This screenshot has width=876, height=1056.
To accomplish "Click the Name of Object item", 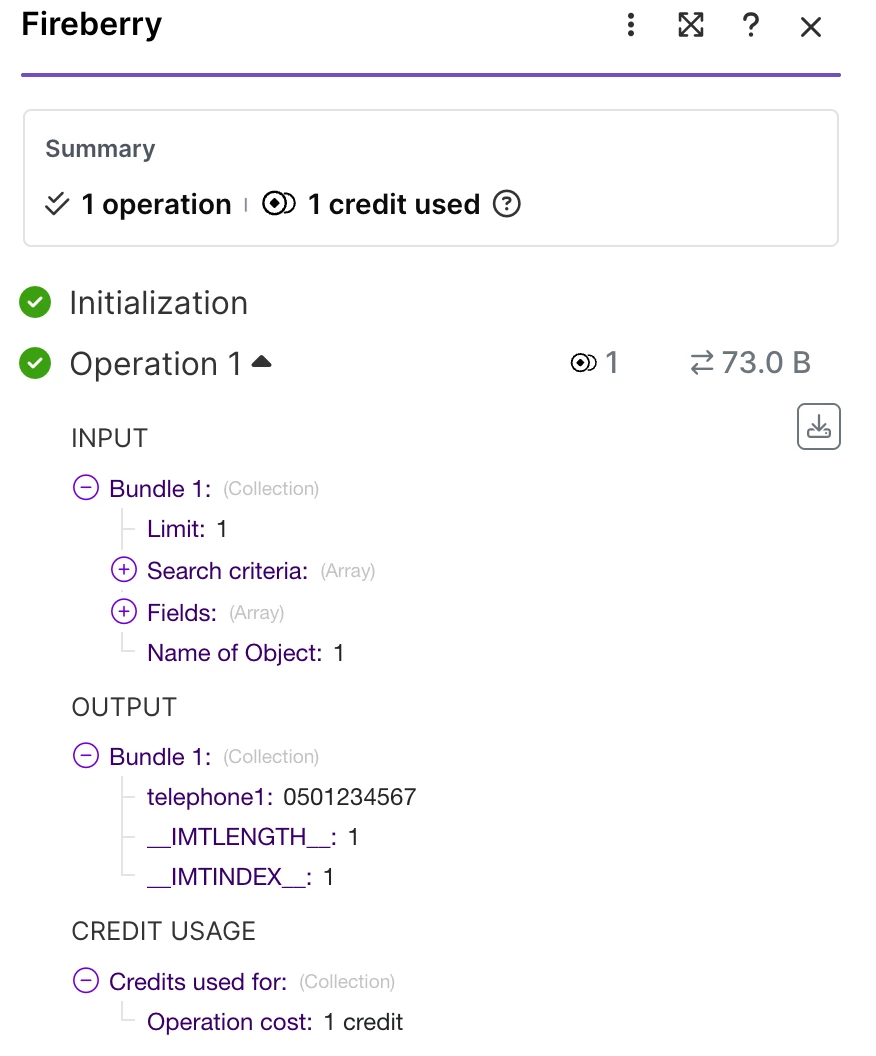I will coord(234,653).
